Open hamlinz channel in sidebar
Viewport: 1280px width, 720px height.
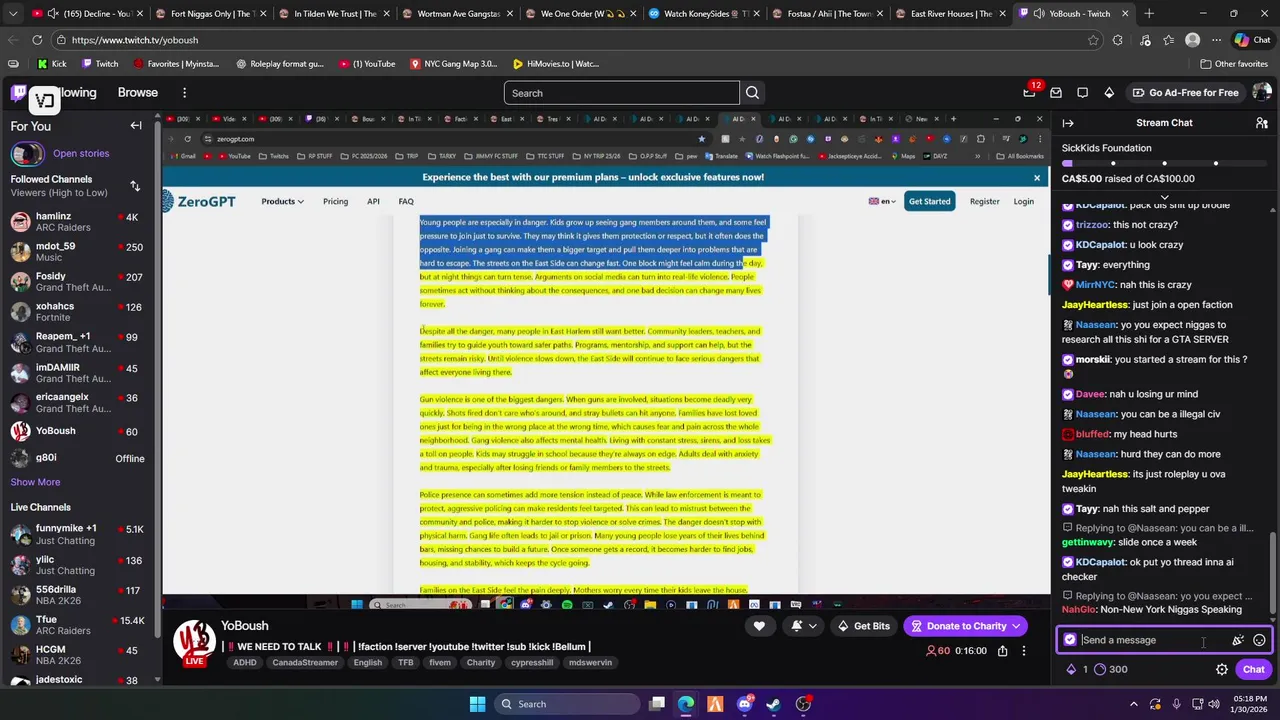[80, 222]
